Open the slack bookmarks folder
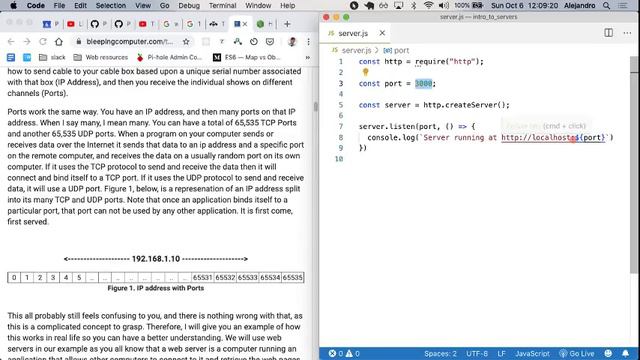The width and height of the screenshot is (640, 360). (x=52, y=57)
